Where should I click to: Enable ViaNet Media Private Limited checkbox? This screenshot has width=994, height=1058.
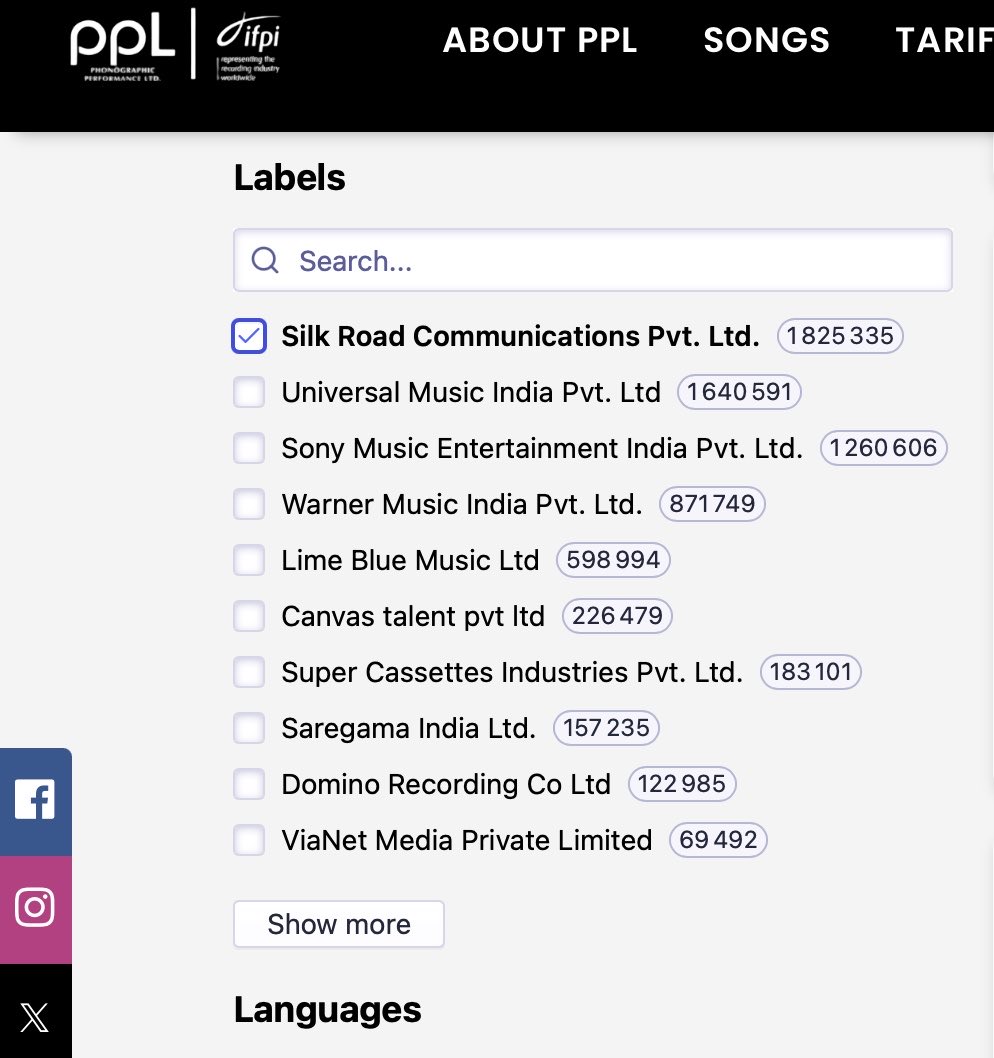pyautogui.click(x=249, y=840)
